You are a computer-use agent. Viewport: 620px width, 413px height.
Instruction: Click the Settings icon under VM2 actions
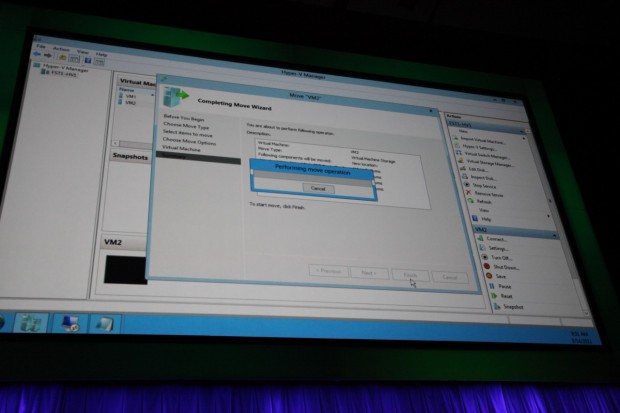(482, 247)
